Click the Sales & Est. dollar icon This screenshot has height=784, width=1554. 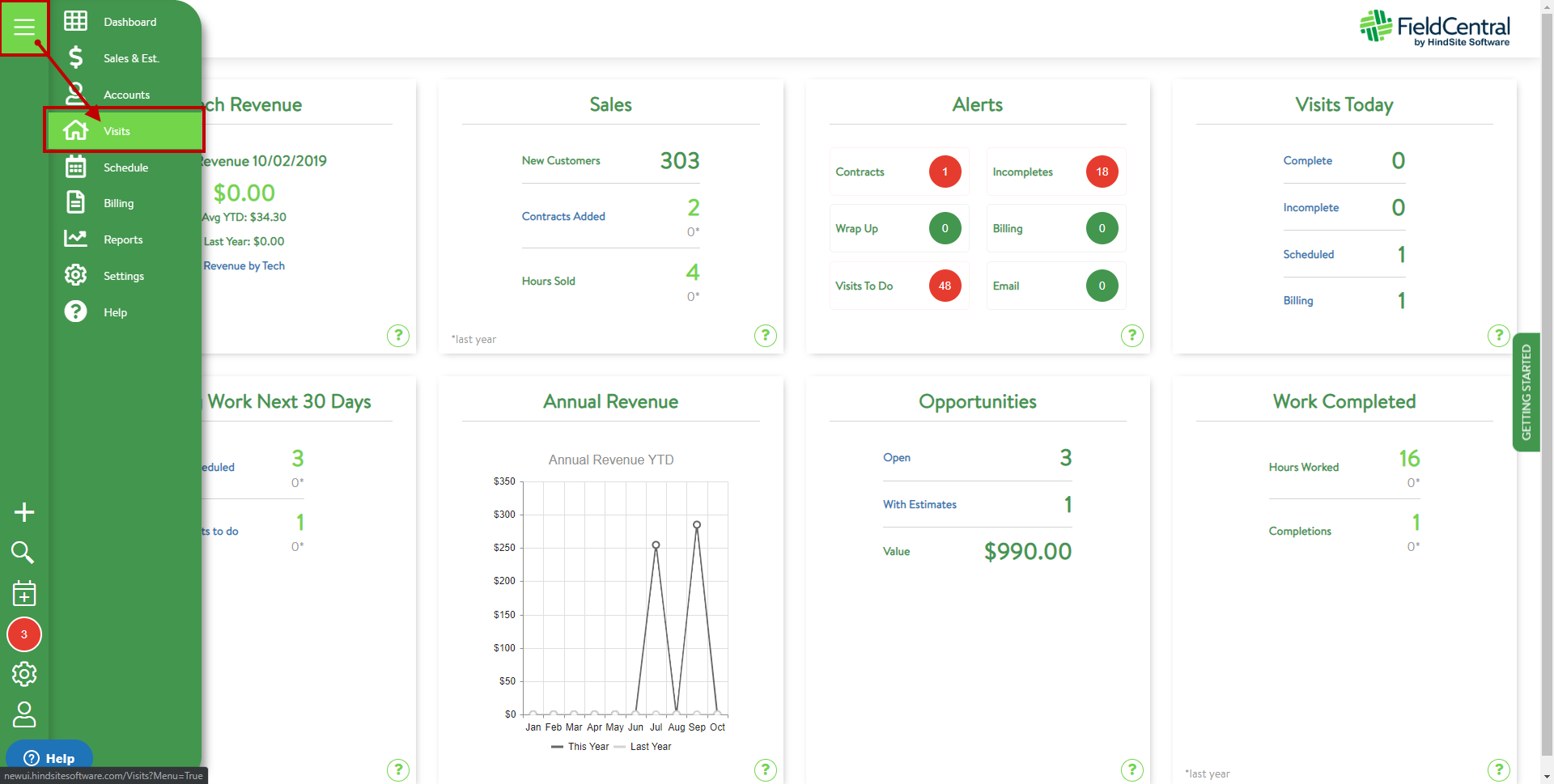pyautogui.click(x=75, y=57)
